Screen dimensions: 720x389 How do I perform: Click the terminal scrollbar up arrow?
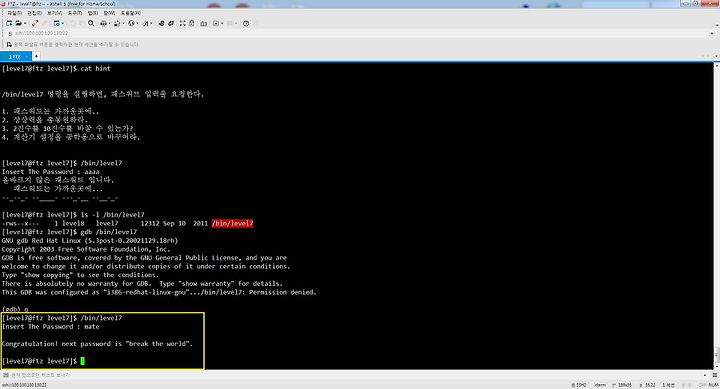(717, 66)
